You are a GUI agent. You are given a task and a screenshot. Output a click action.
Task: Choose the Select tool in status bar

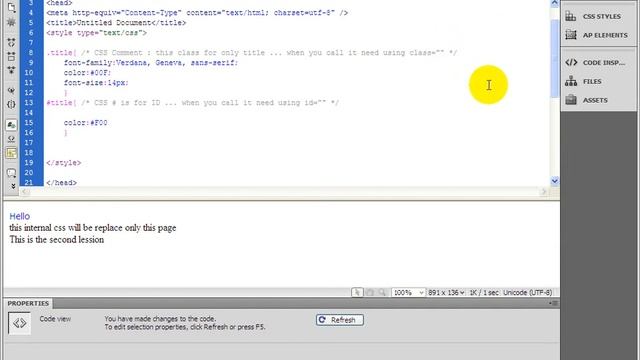point(357,292)
